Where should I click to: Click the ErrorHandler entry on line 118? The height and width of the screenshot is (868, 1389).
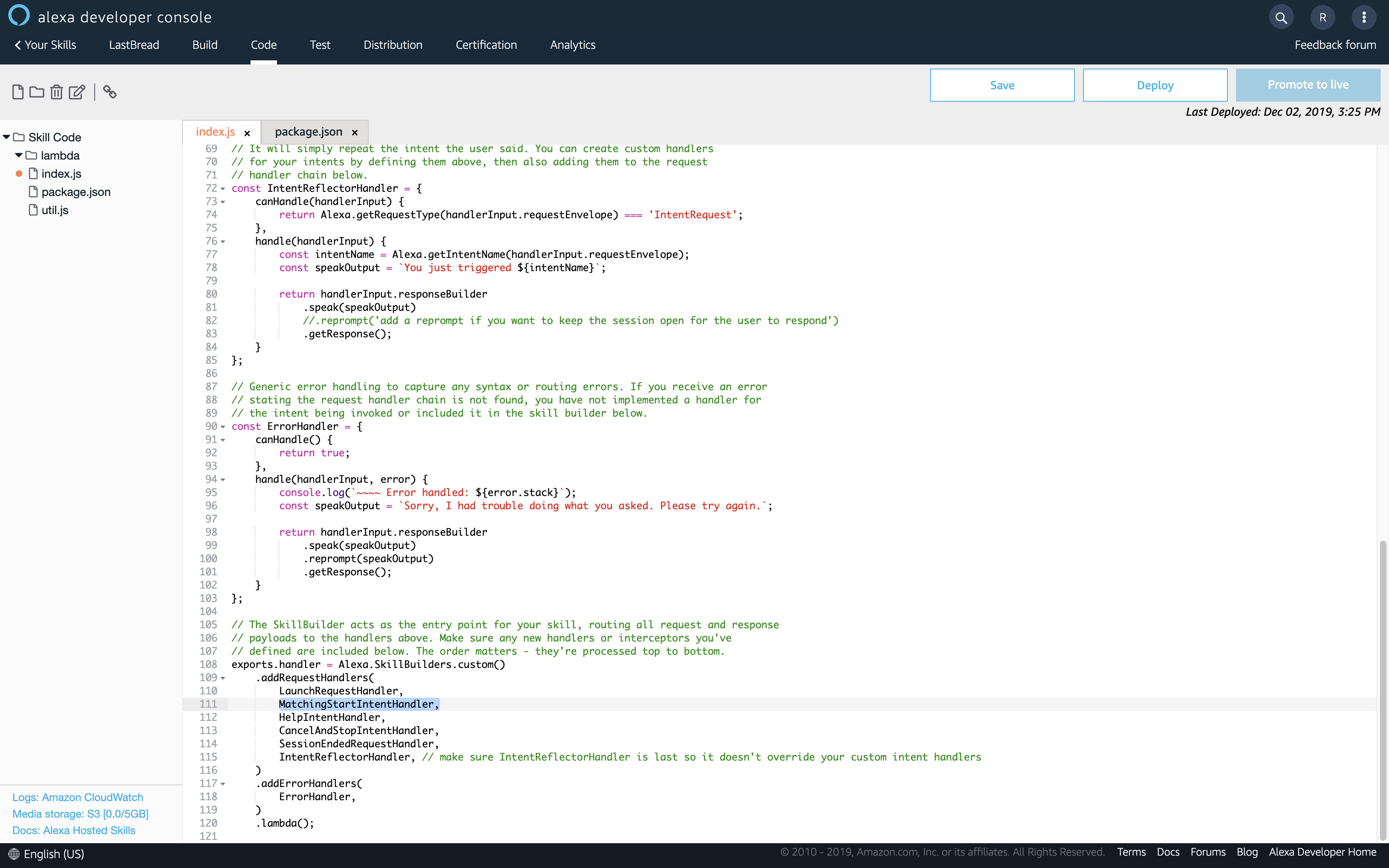coord(317,797)
